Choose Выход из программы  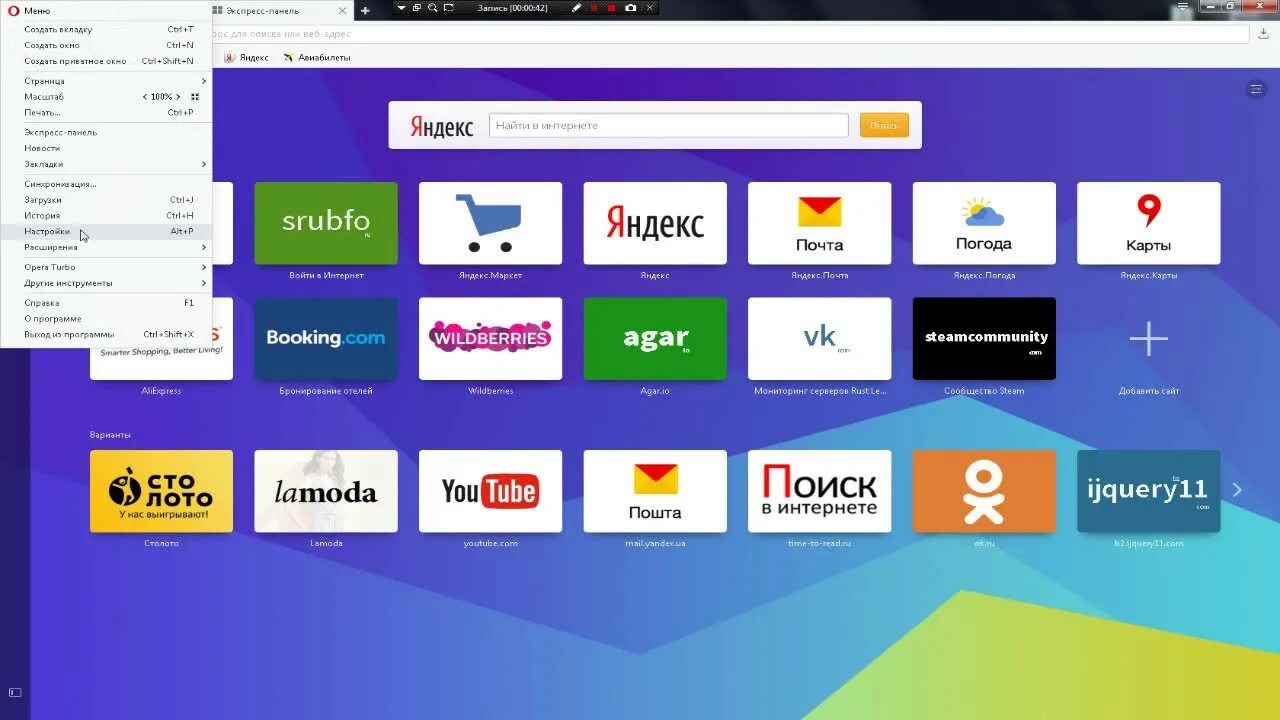point(106,334)
